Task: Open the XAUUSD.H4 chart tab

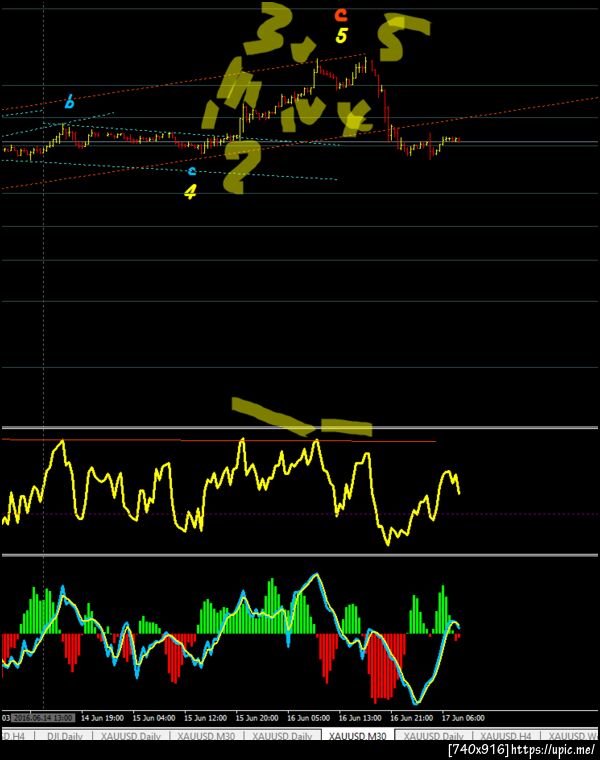Action: (505, 736)
